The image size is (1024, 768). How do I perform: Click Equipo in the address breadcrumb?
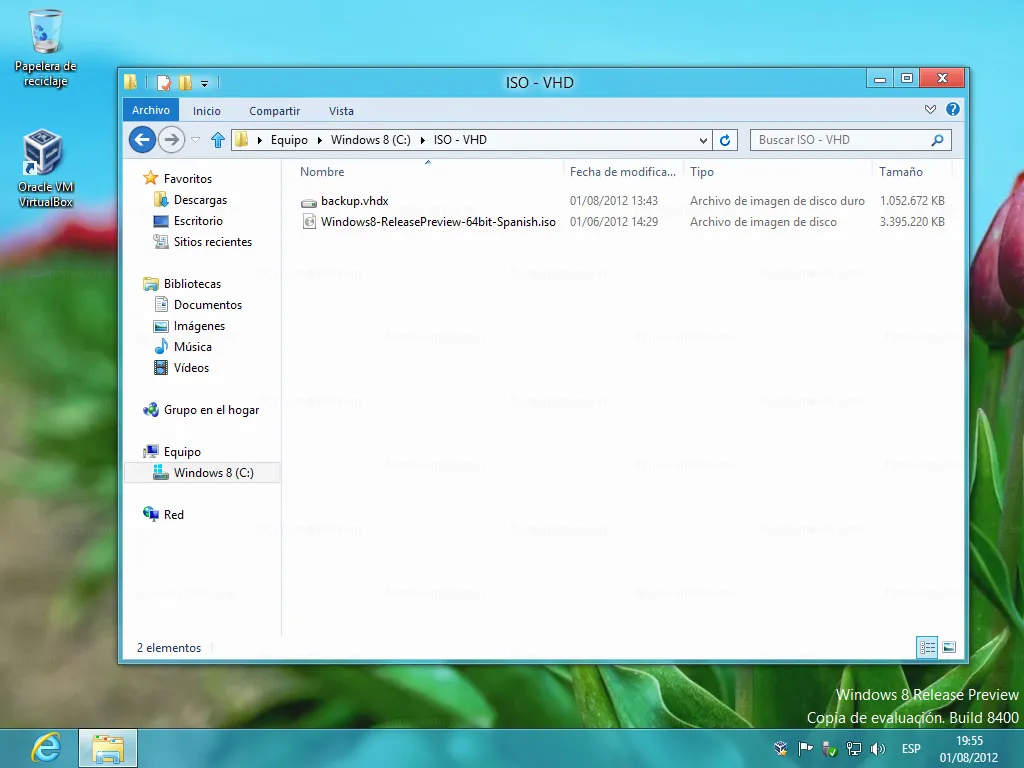coord(289,140)
